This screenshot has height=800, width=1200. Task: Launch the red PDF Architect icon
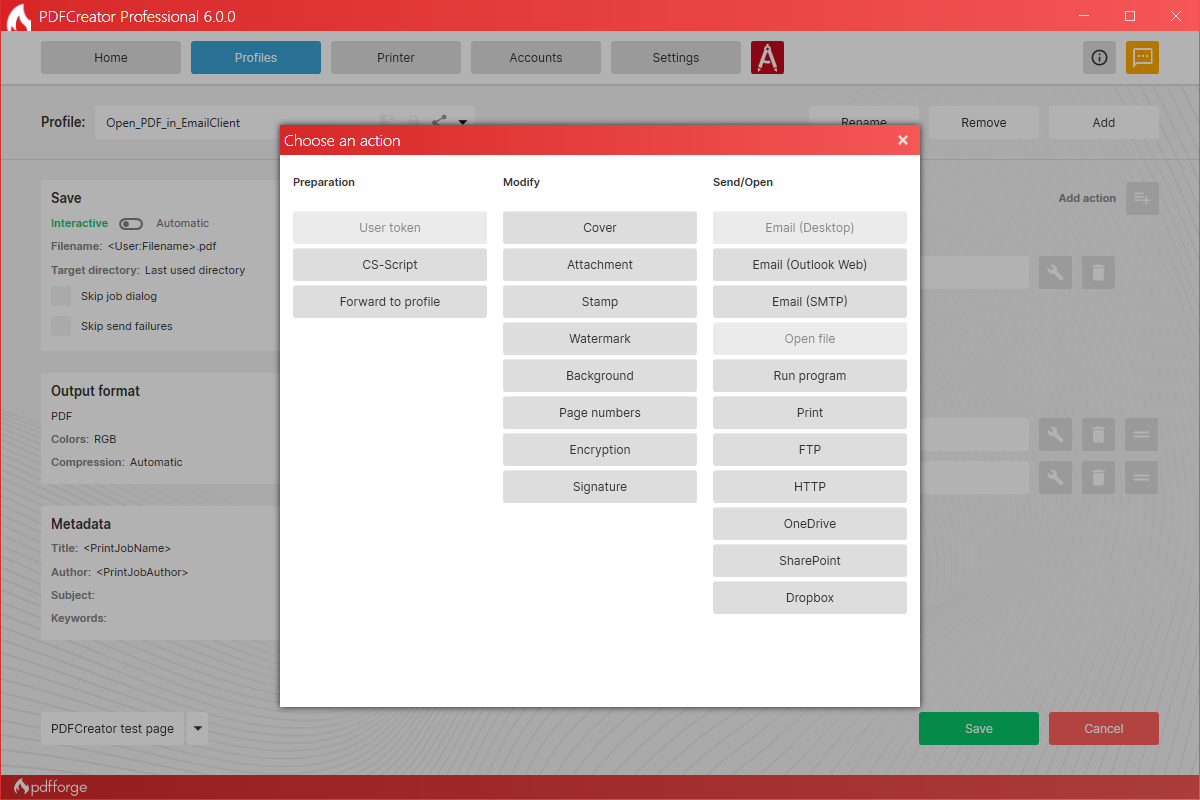[x=767, y=57]
